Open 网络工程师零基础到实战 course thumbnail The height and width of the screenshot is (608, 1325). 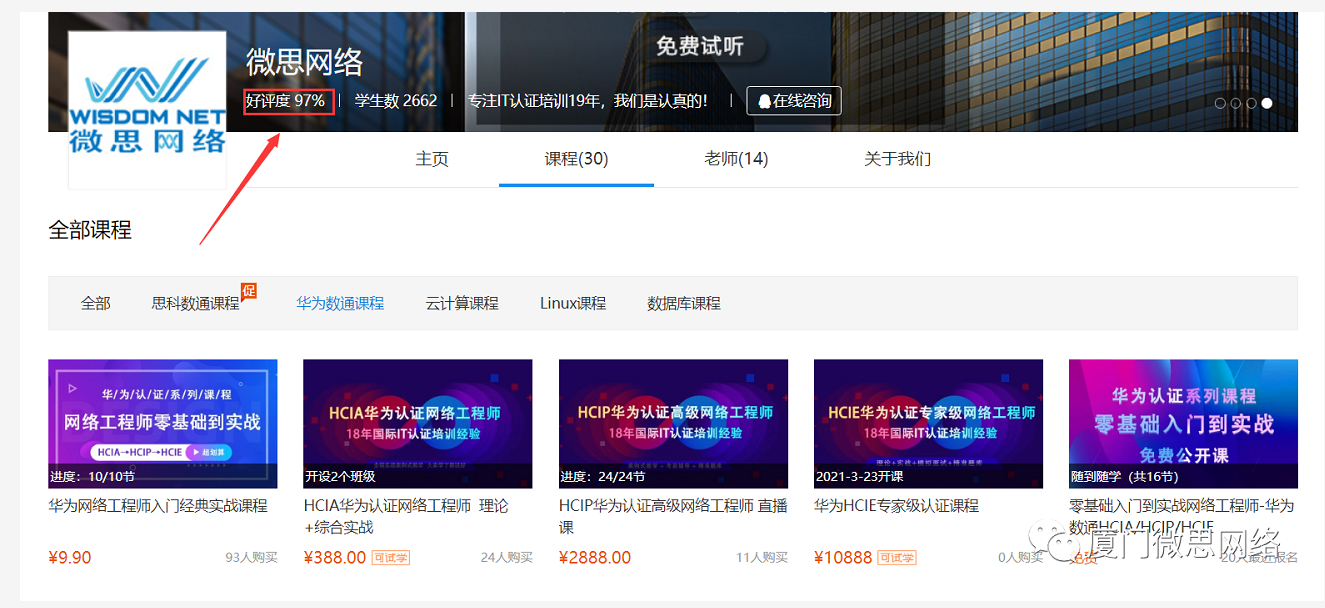pos(163,424)
